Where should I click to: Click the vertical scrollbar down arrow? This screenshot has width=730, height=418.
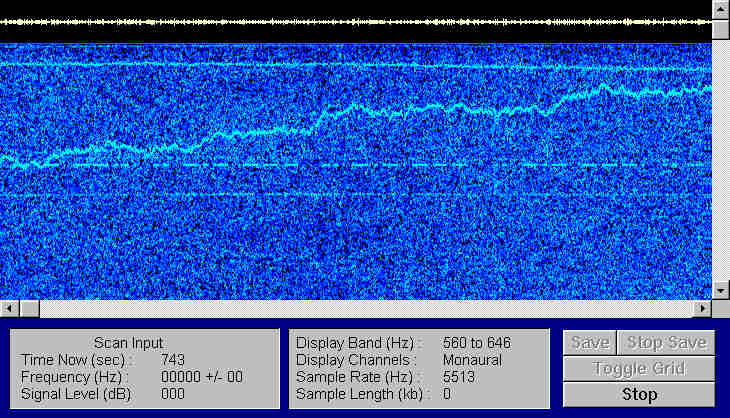[721, 290]
